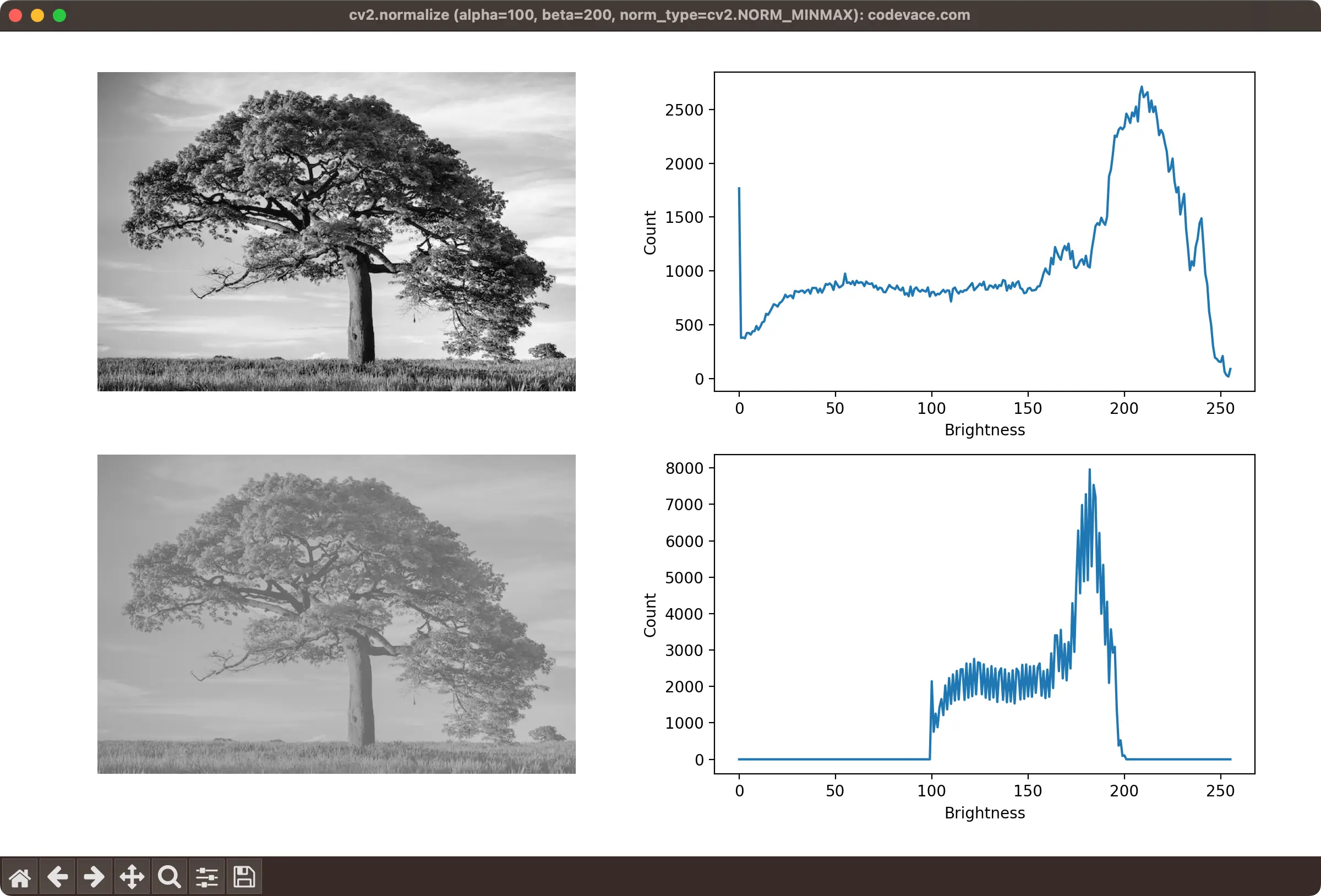Click the 8000 tick label on bottom plot

[x=684, y=468]
